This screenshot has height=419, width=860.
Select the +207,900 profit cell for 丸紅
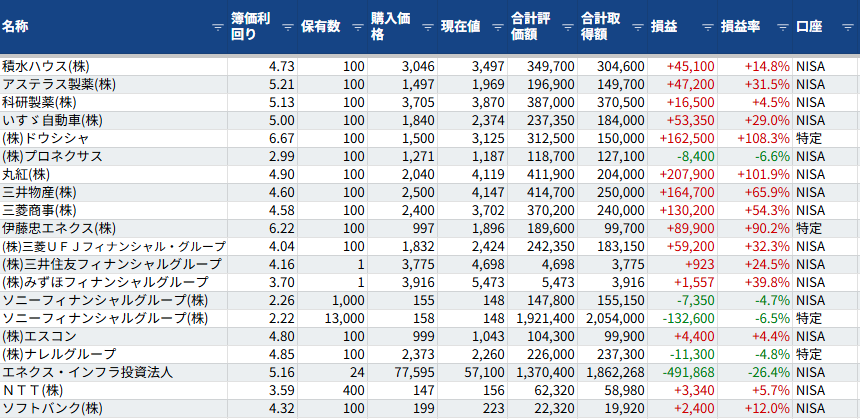tap(682, 174)
